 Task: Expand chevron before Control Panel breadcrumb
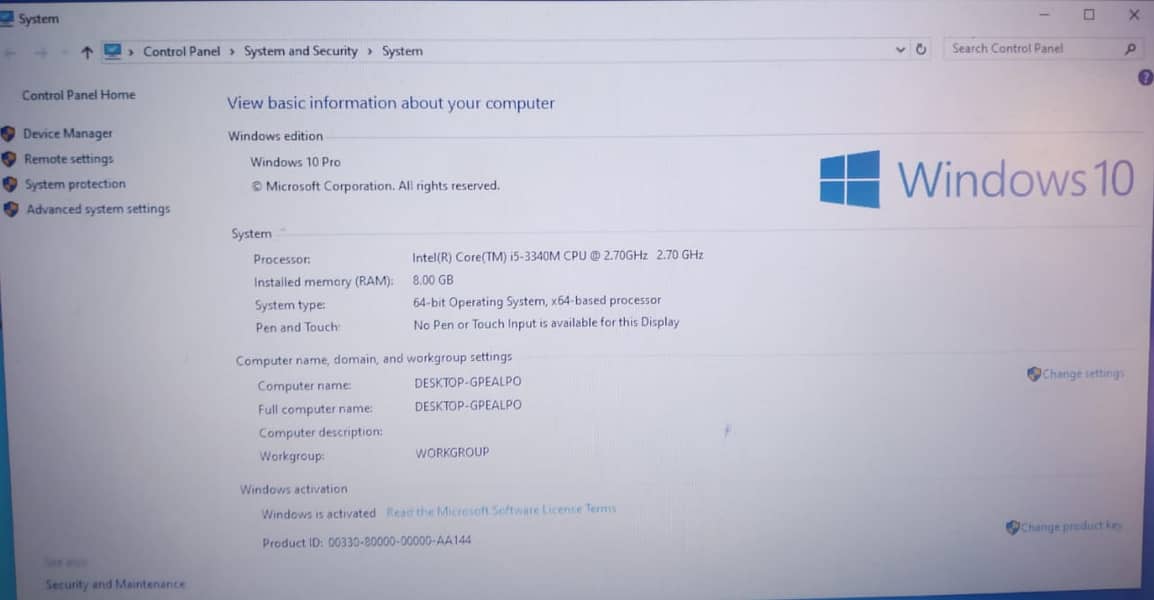tap(131, 52)
